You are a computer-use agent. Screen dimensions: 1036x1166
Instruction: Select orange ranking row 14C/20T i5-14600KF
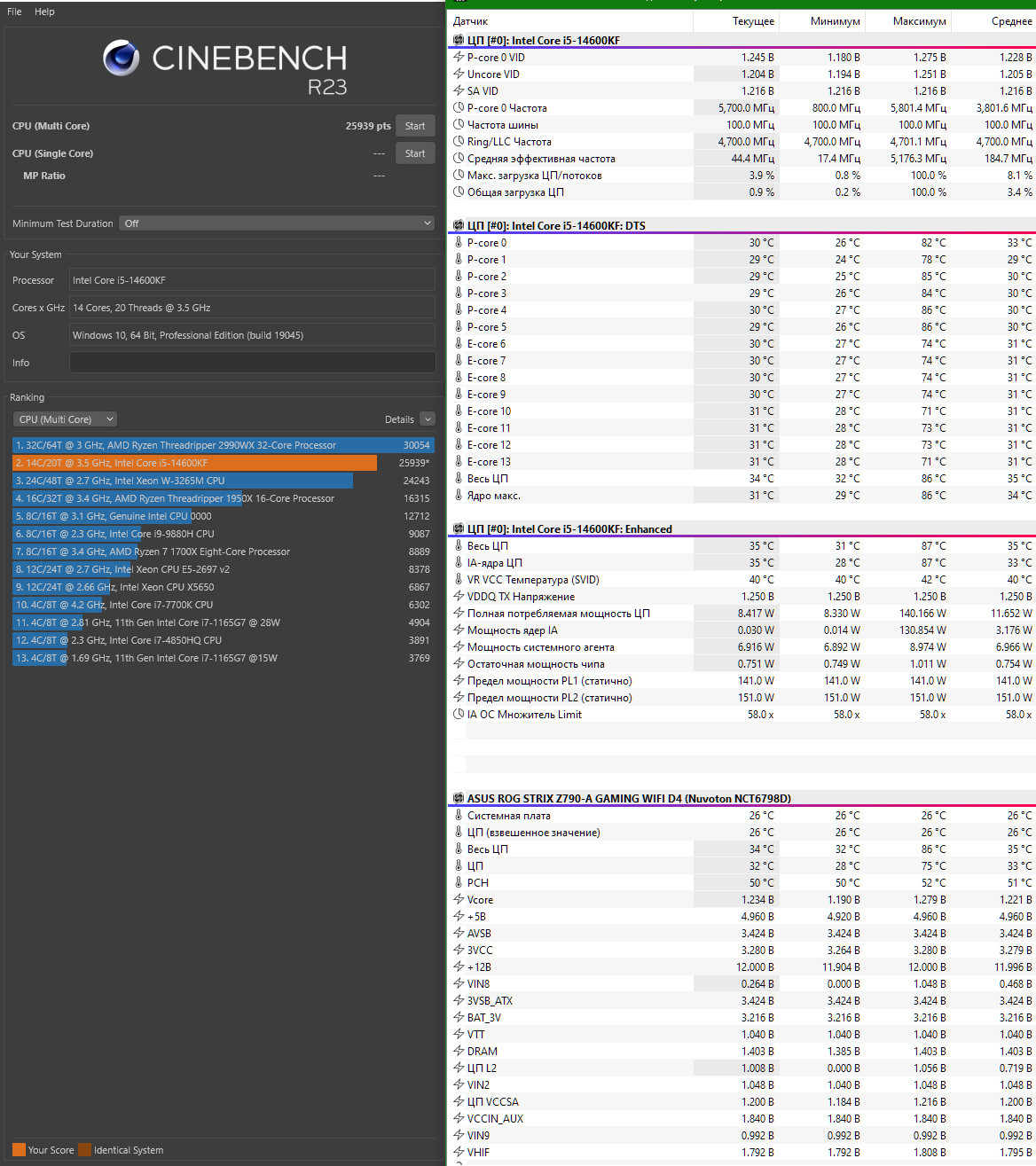click(x=223, y=463)
